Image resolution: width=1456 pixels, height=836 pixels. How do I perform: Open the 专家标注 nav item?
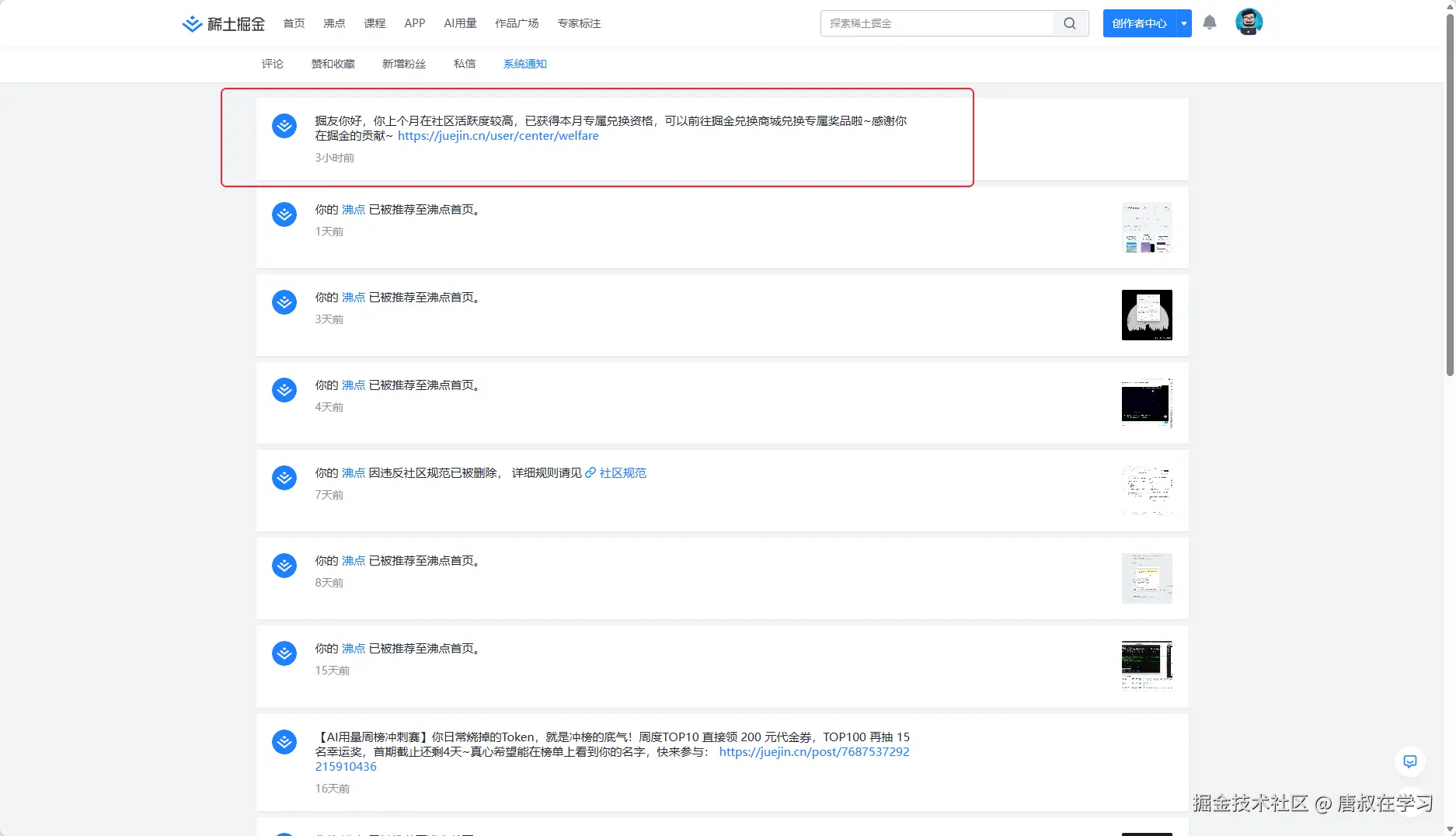tap(579, 23)
